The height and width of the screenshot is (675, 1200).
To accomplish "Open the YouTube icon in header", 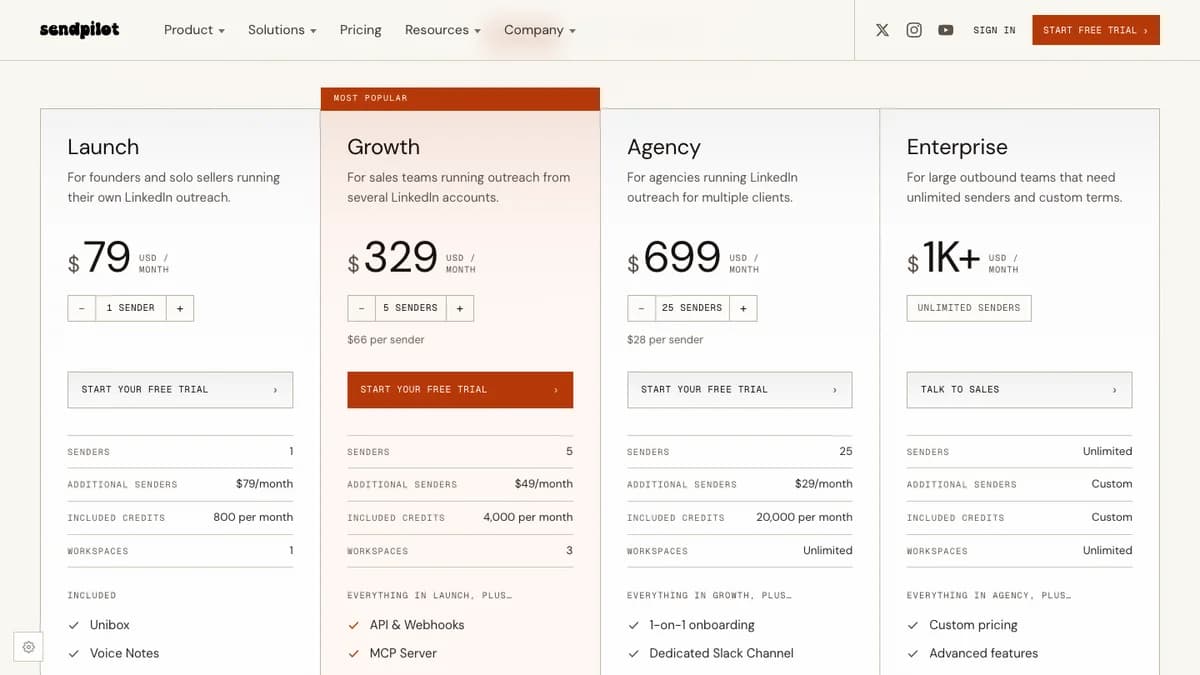I will (946, 30).
